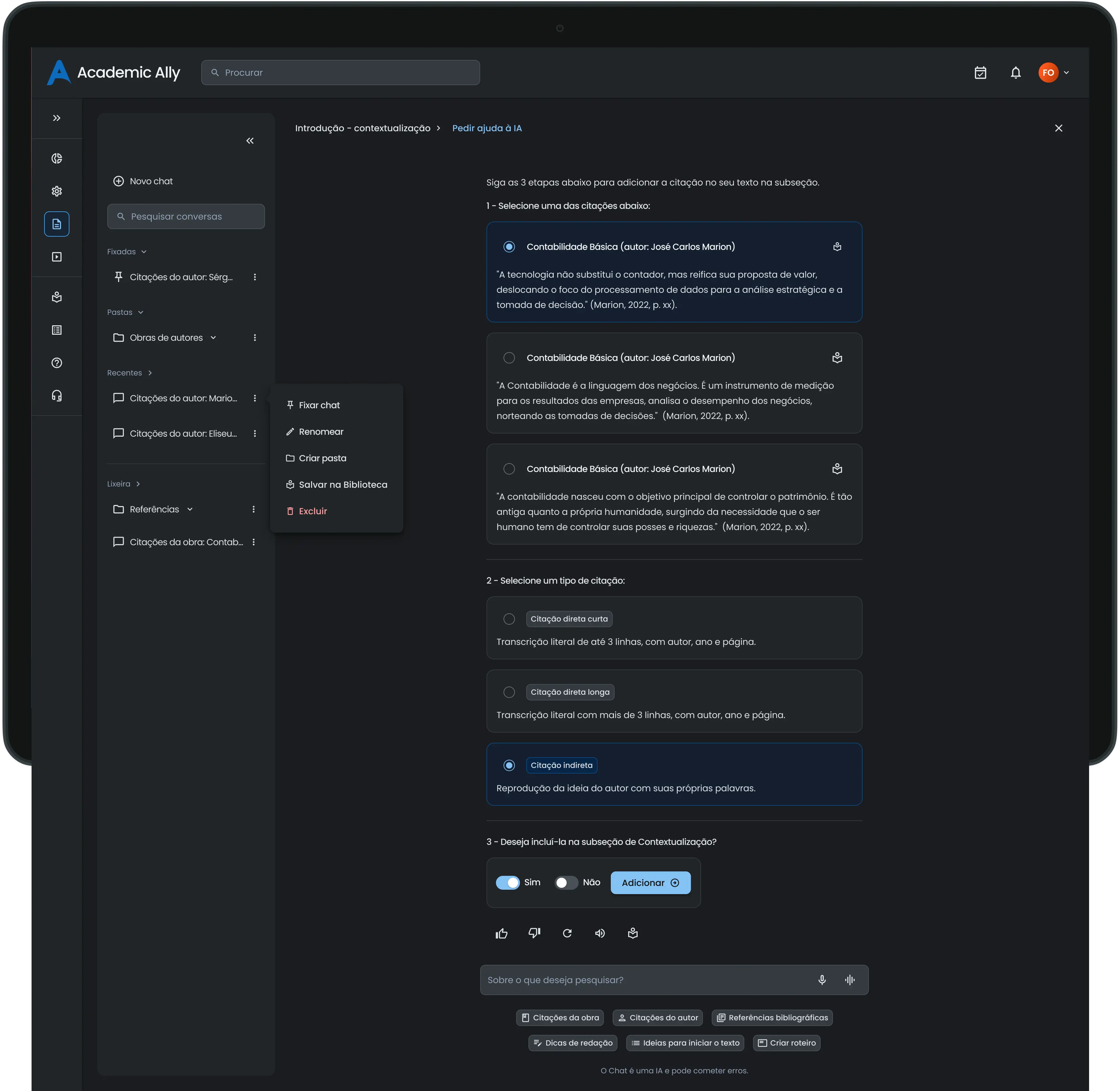Play the response aloud with speaker icon
The image size is (1120, 1091).
600,934
